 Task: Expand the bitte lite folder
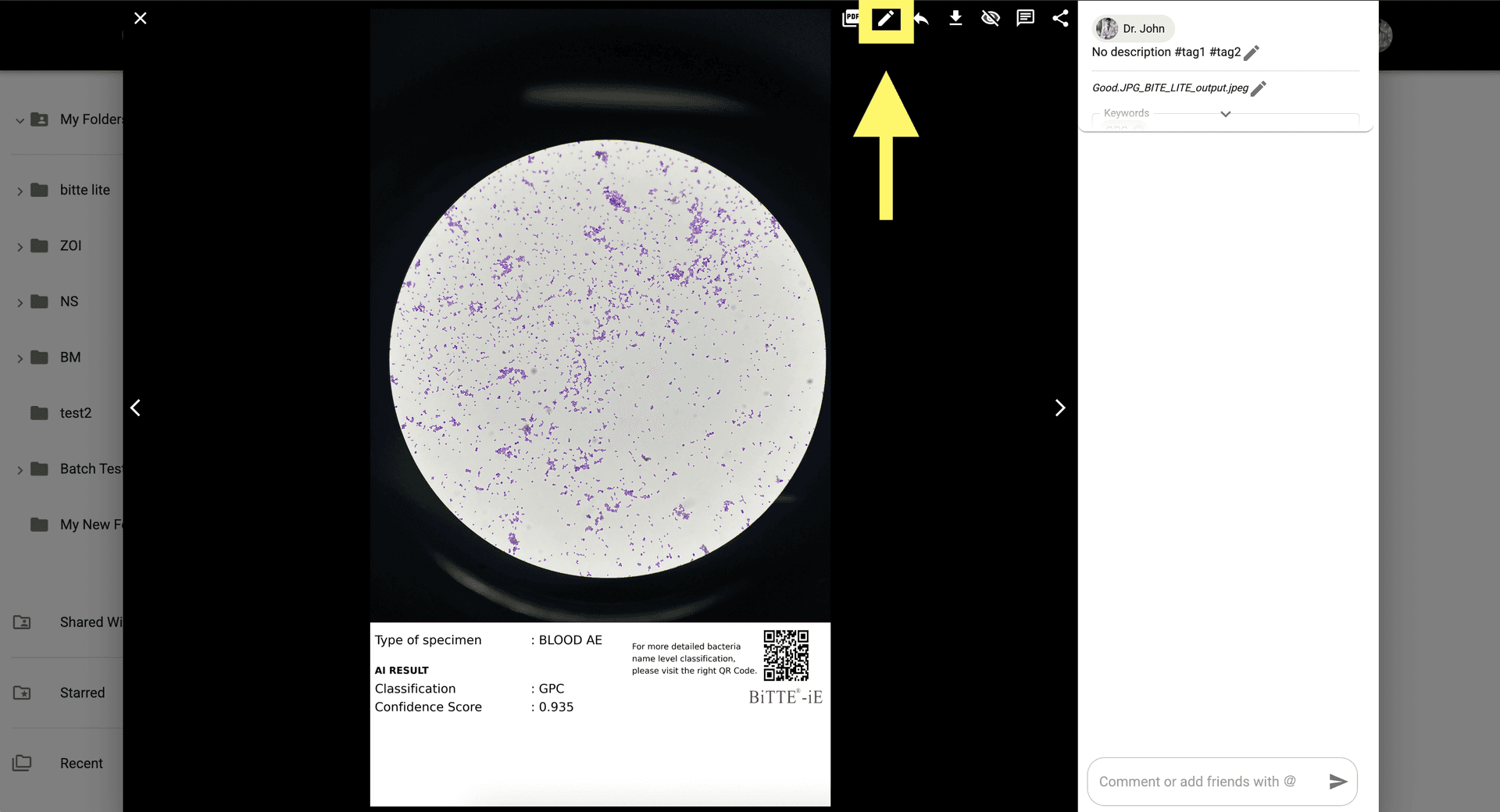[x=20, y=191]
